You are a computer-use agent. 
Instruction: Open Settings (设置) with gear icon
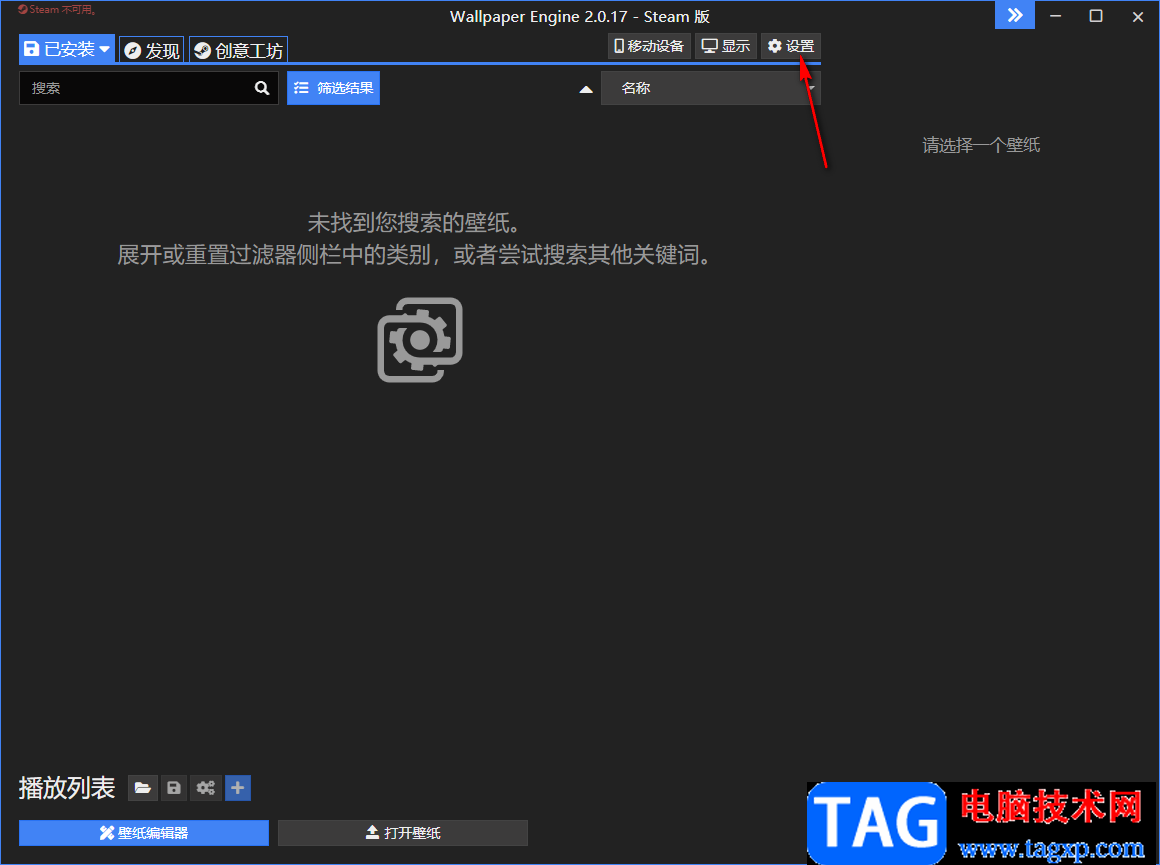click(791, 46)
